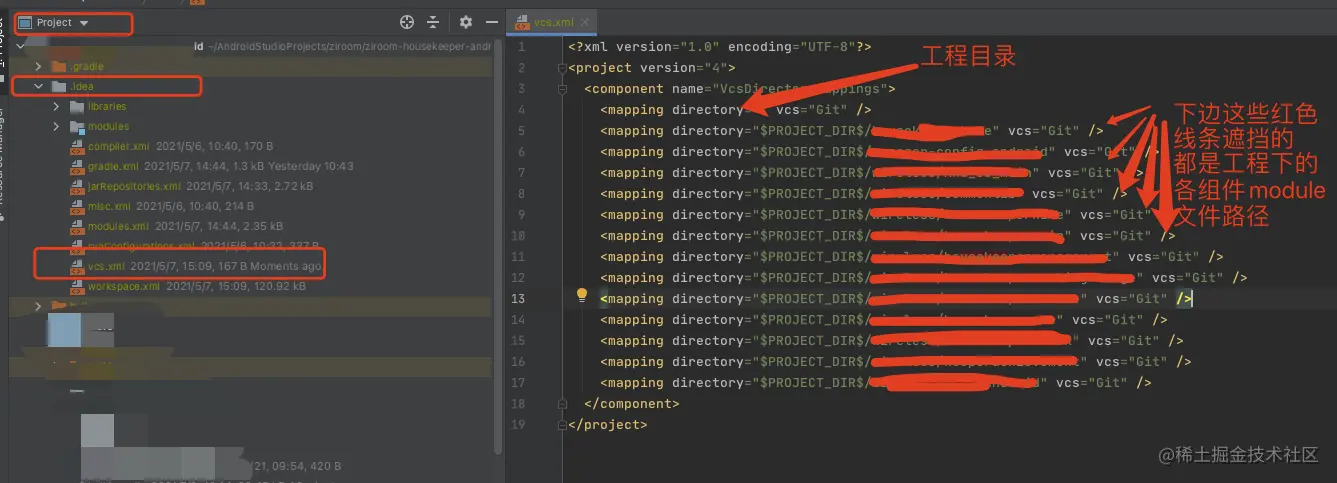Click the XML file icon on vcs.xml tab
Image resolution: width=1337 pixels, height=483 pixels.
tap(523, 22)
